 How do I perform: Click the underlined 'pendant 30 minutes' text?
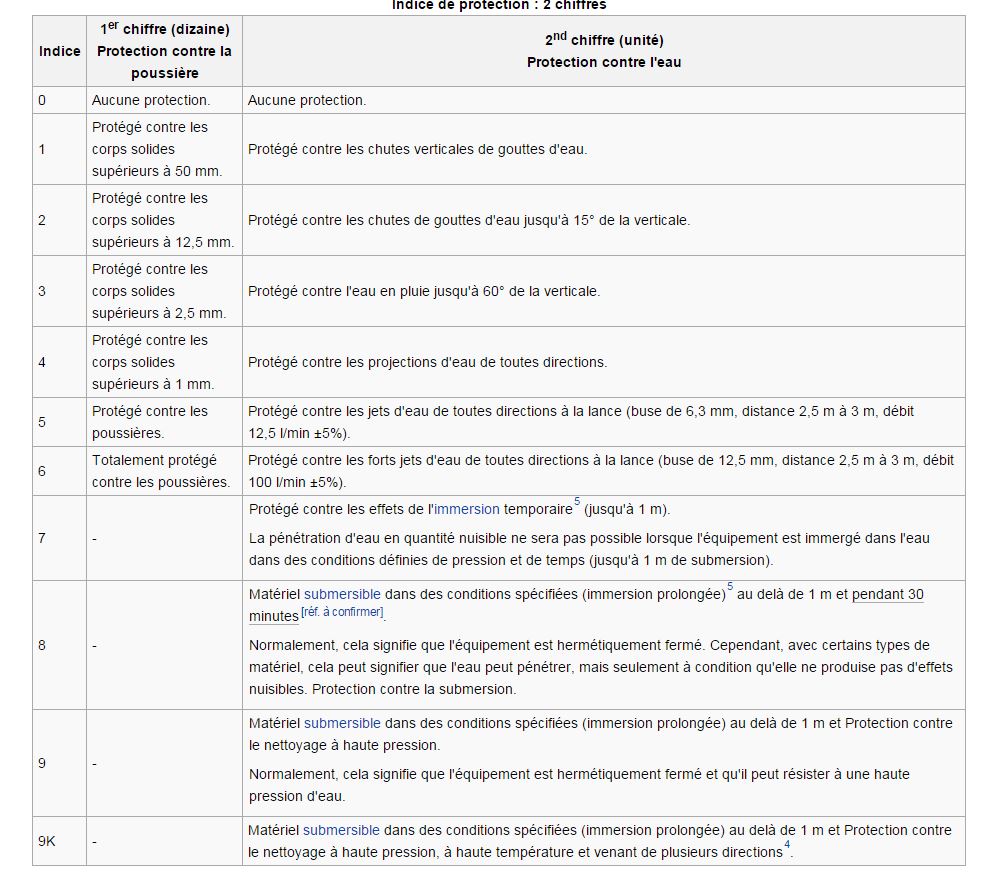(x=887, y=594)
